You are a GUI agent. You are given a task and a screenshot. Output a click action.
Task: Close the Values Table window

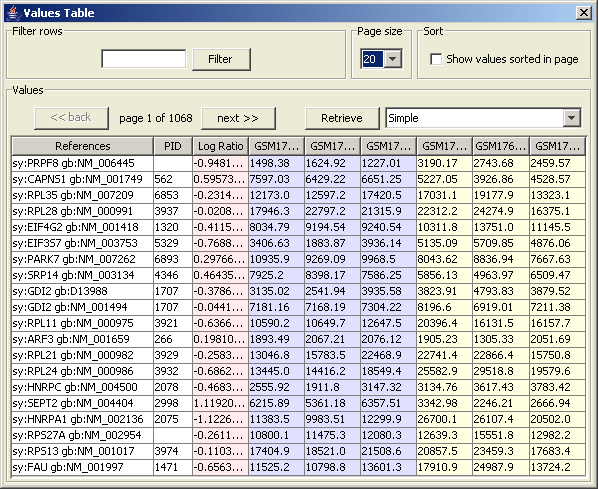tap(584, 13)
